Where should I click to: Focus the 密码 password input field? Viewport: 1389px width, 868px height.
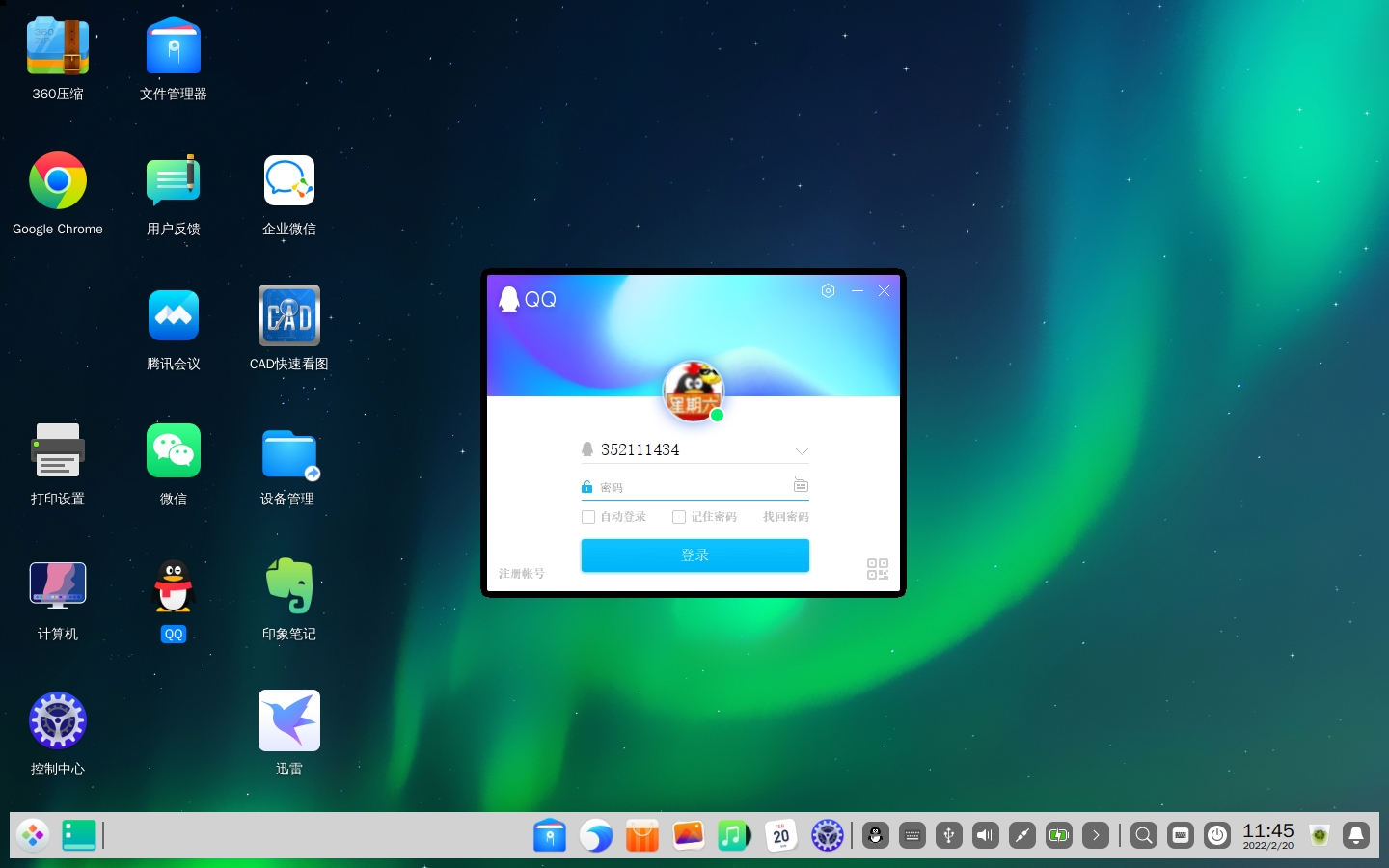tap(694, 487)
